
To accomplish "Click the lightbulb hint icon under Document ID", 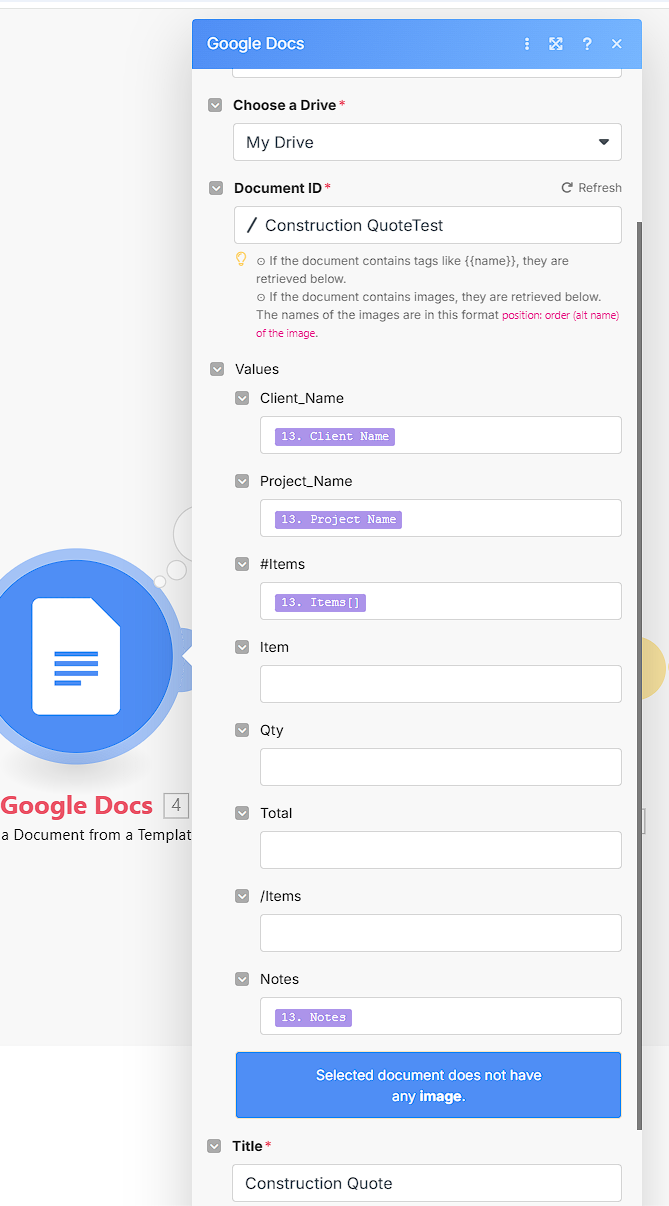I will coord(241,260).
